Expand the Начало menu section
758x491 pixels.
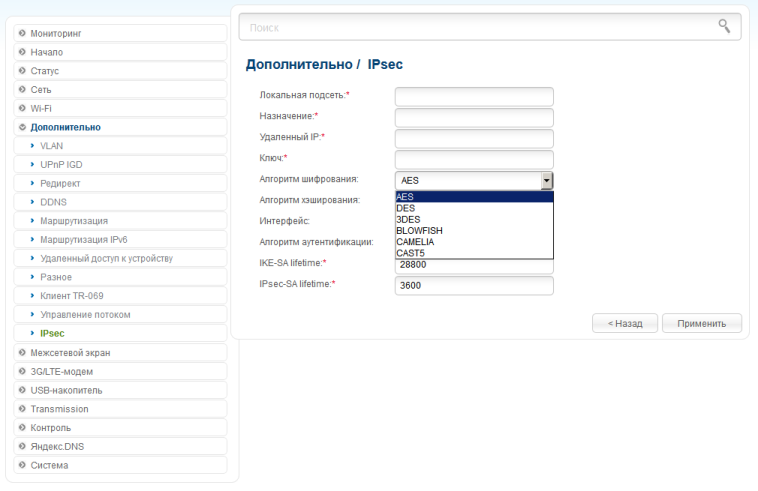120,52
